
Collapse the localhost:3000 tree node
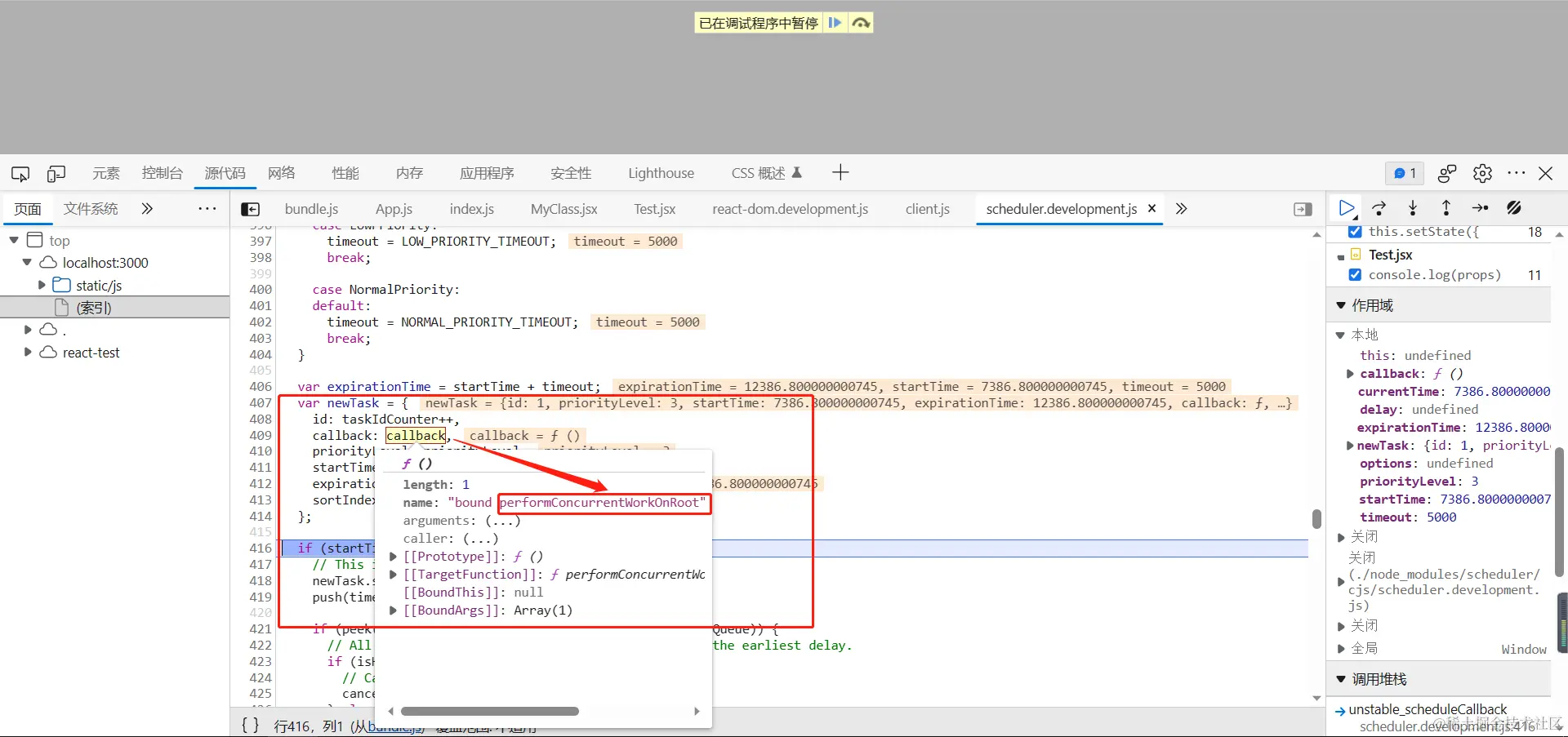click(x=27, y=262)
